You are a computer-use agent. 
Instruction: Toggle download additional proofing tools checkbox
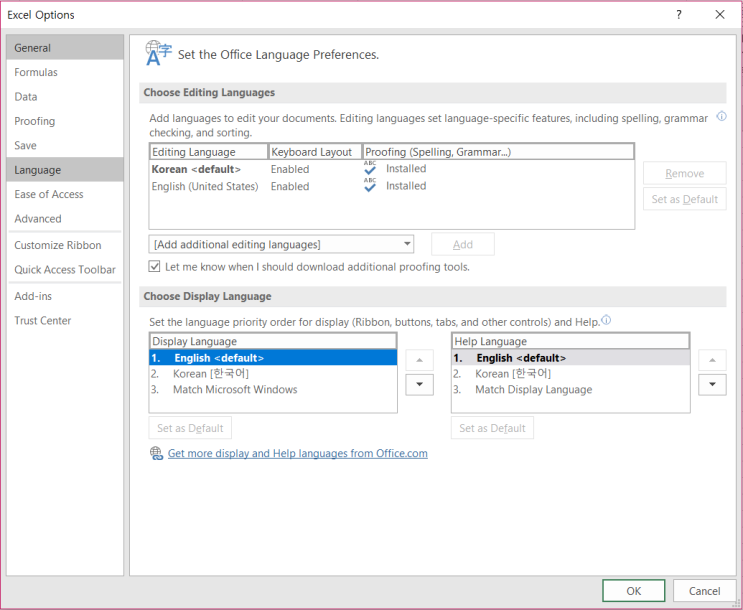coord(155,267)
